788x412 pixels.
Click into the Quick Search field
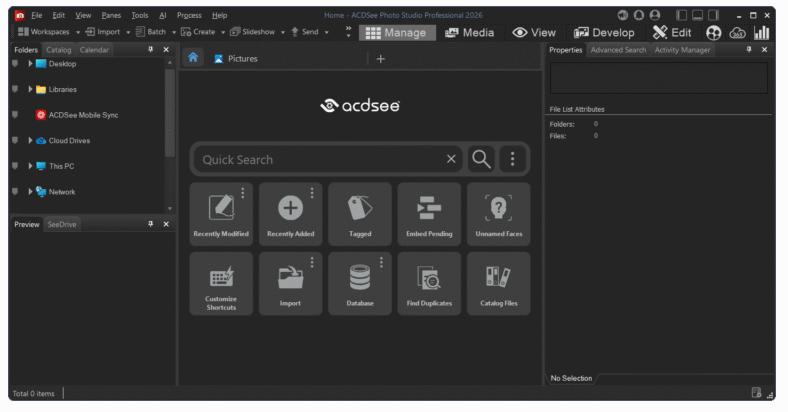tap(320, 159)
